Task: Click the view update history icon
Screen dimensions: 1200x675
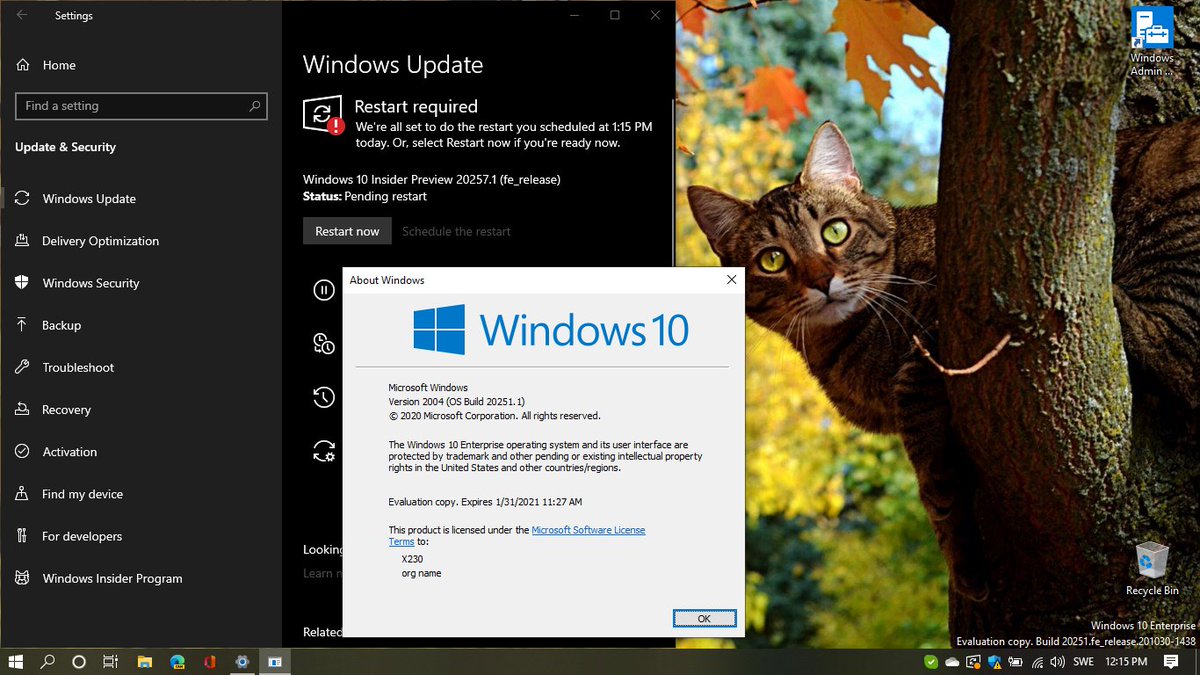Action: (x=323, y=397)
